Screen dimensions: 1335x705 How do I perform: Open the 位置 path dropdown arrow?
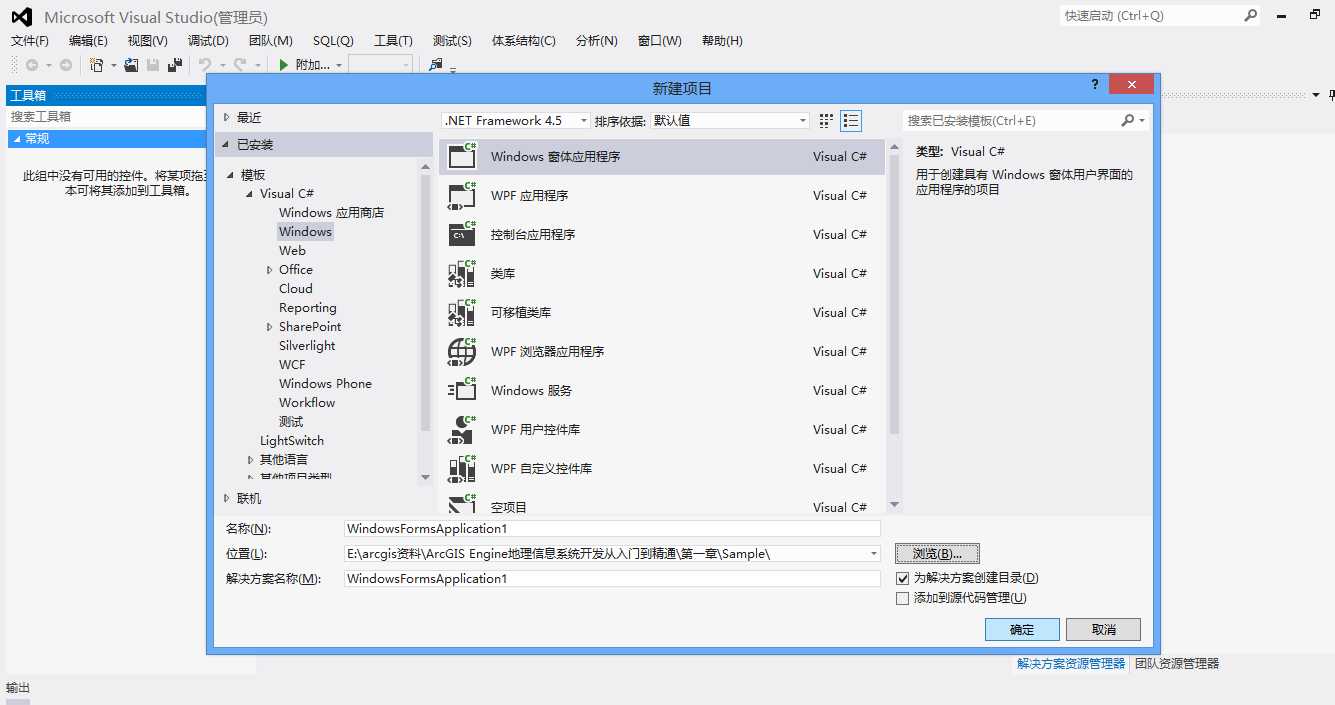coord(873,553)
